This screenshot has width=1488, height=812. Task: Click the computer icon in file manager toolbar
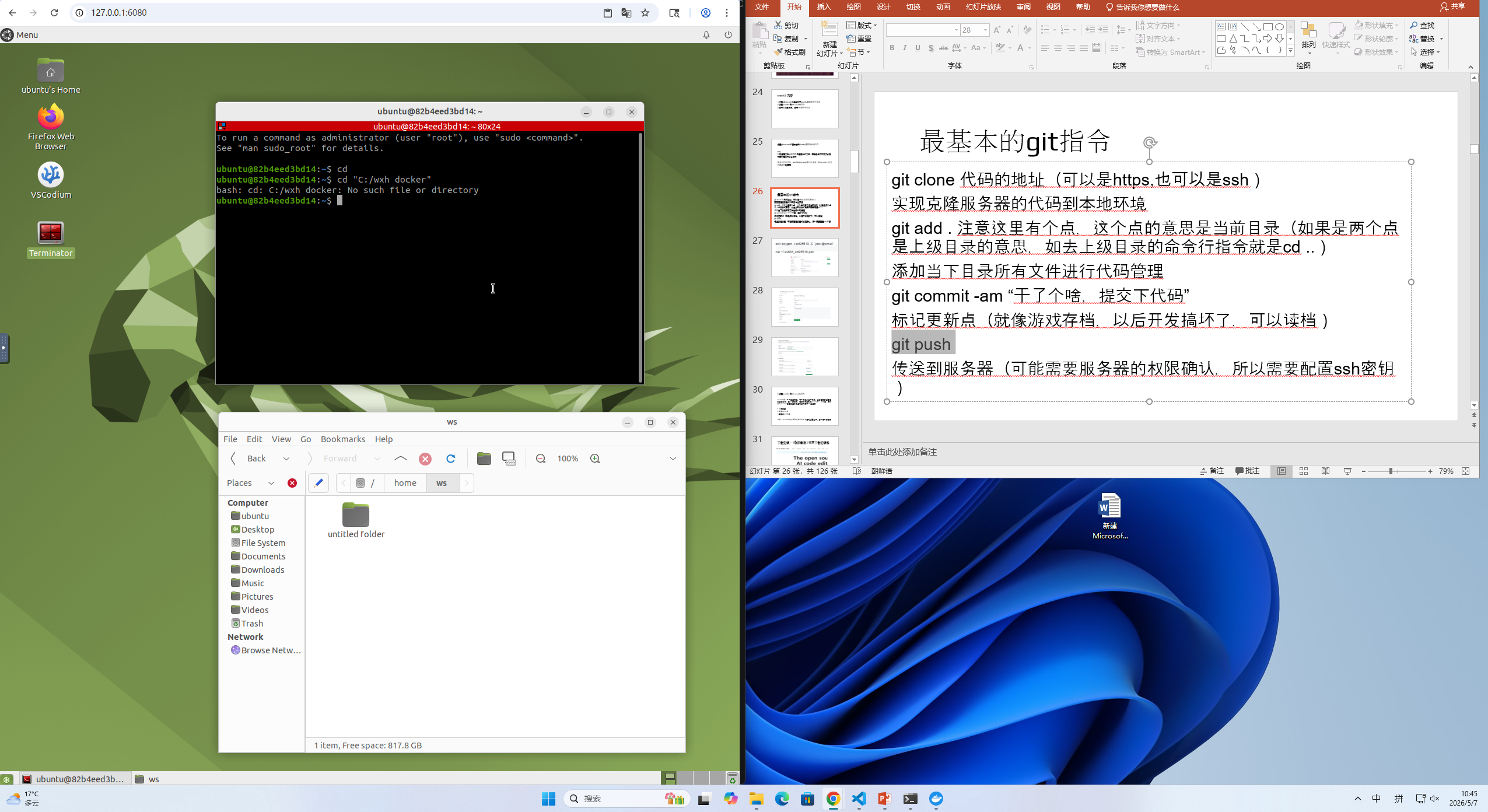point(509,459)
